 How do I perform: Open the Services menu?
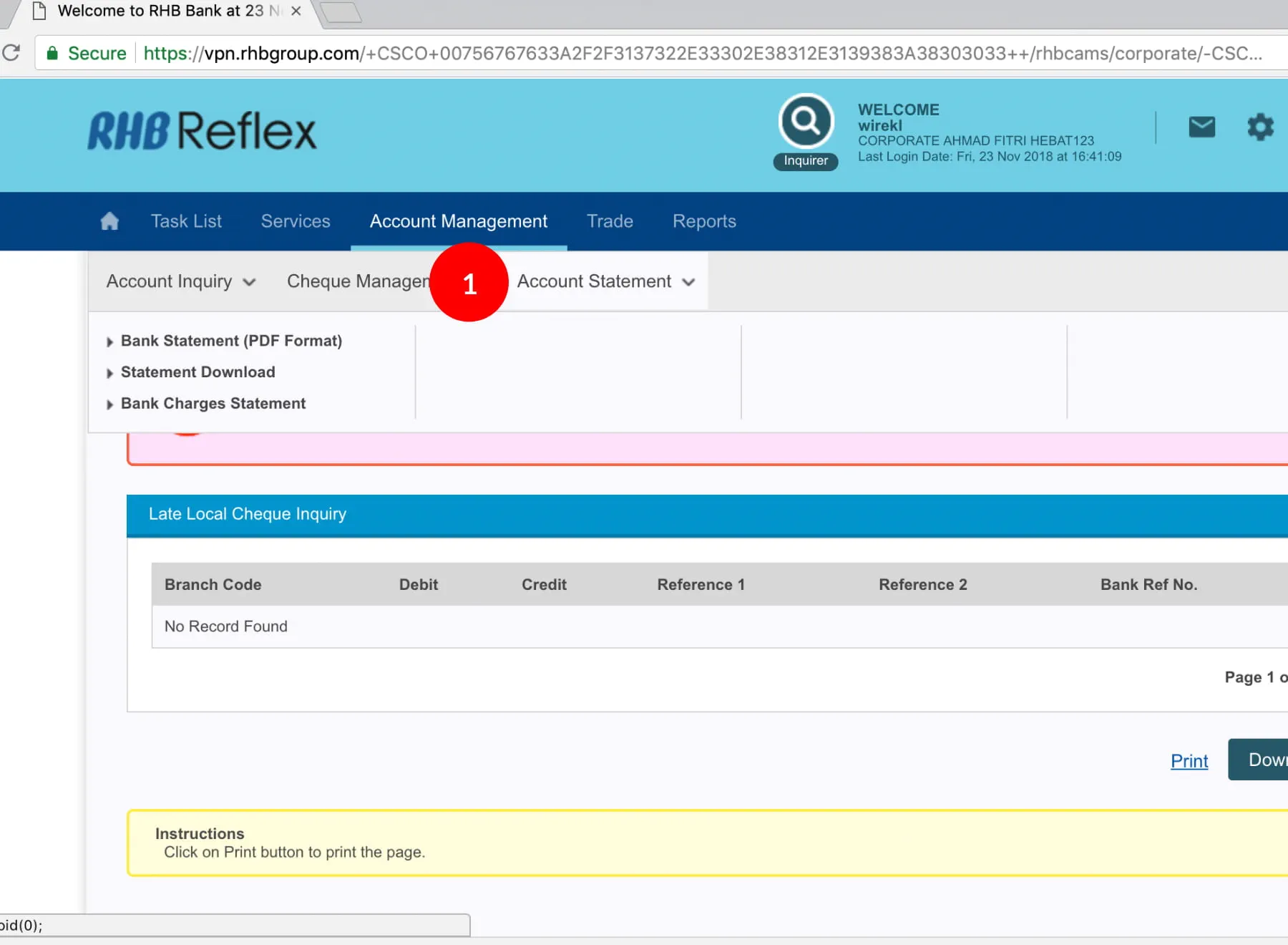(x=296, y=221)
